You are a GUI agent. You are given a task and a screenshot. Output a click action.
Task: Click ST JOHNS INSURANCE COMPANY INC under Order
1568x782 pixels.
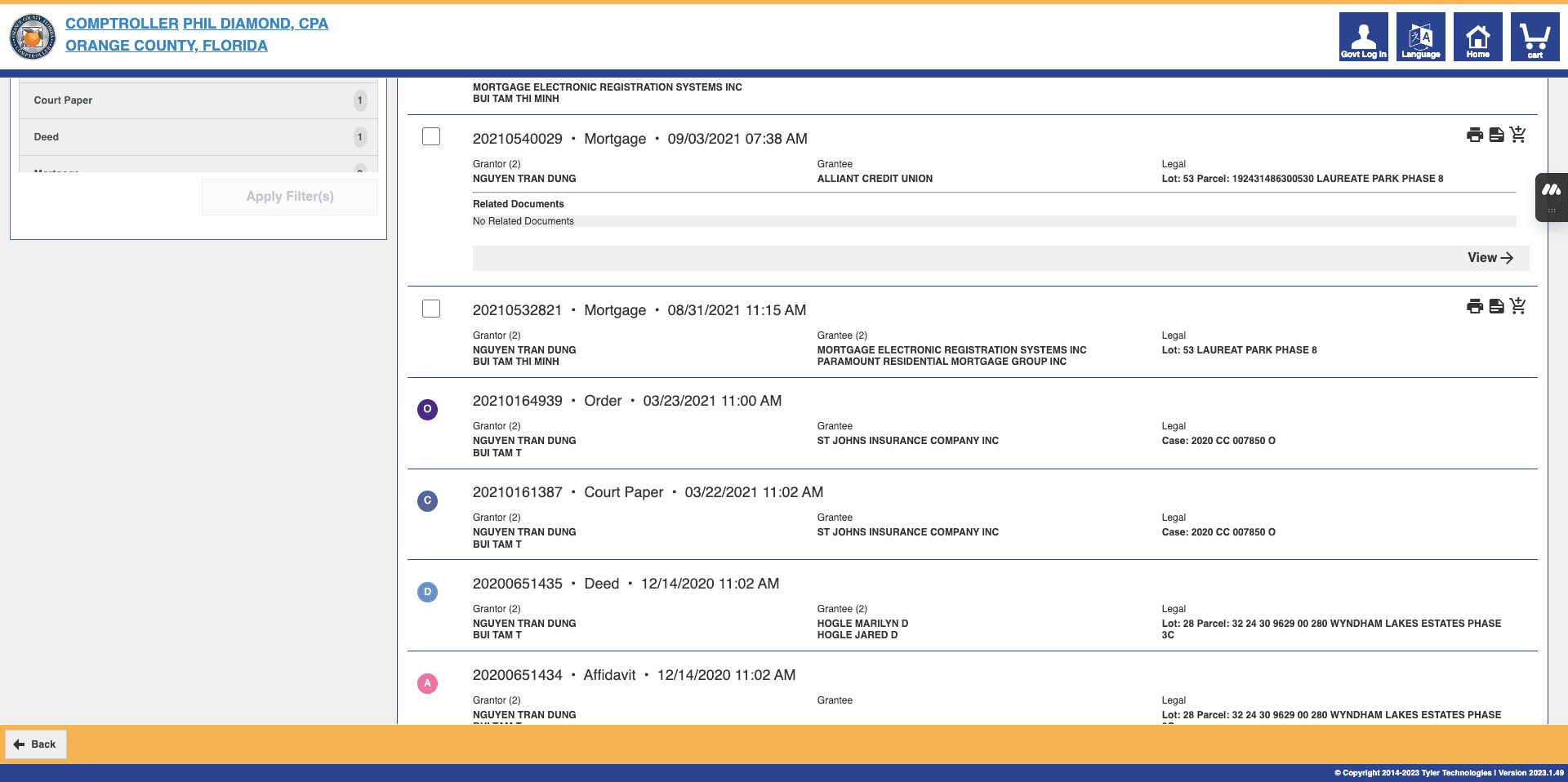(908, 441)
